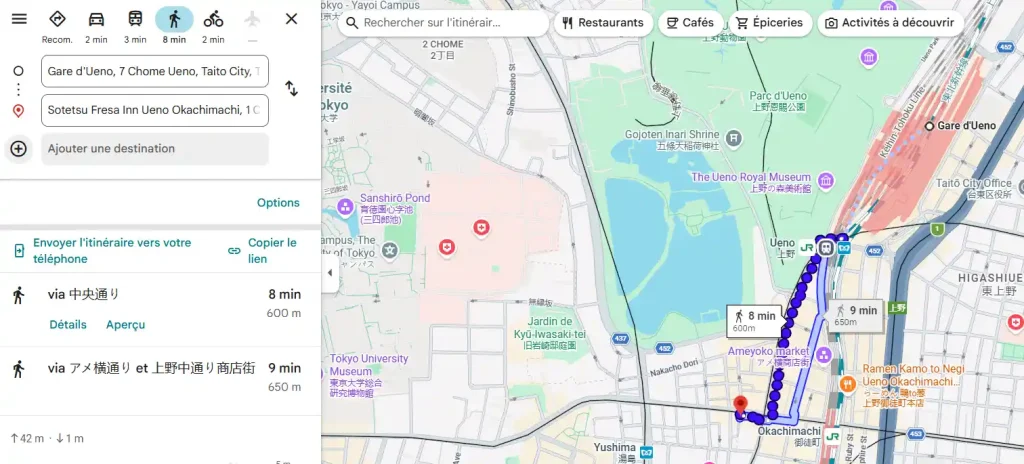The height and width of the screenshot is (464, 1024).
Task: Click the 8 min 600m route label on map
Action: 754,321
